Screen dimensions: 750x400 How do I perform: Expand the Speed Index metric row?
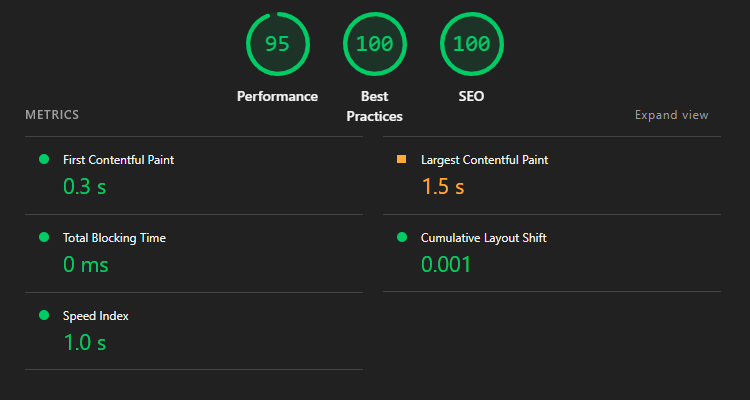[194, 331]
